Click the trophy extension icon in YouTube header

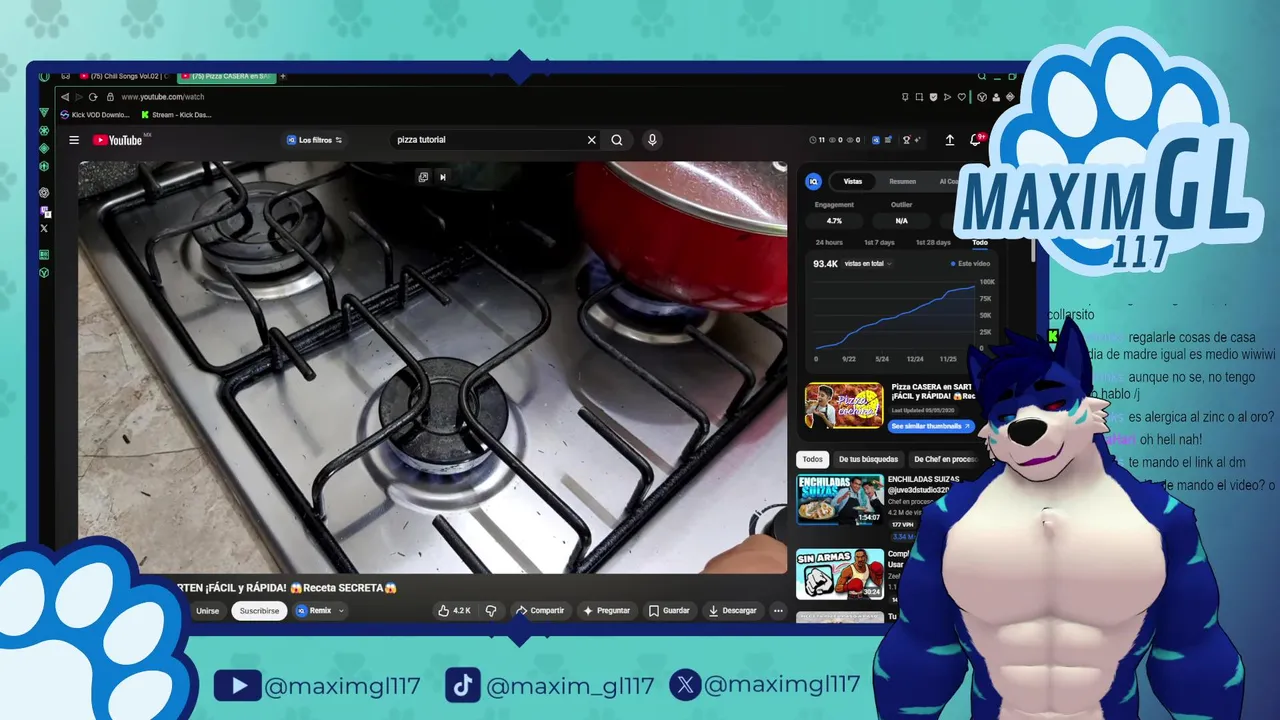point(907,140)
